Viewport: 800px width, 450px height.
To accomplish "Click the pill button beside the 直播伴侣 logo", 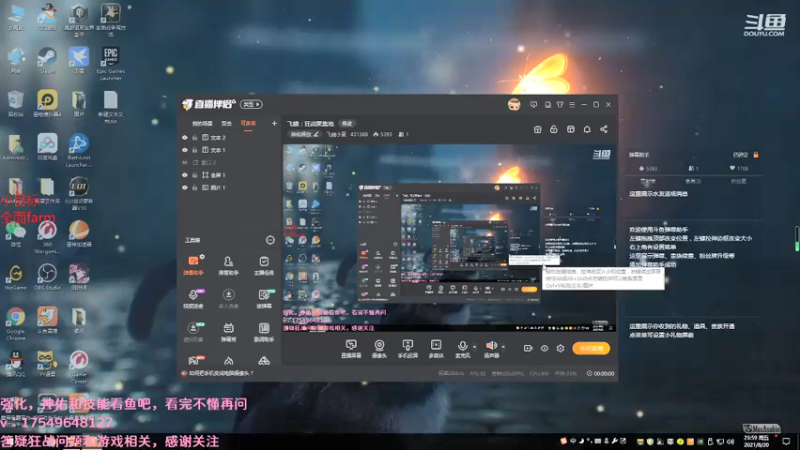I will [x=251, y=105].
